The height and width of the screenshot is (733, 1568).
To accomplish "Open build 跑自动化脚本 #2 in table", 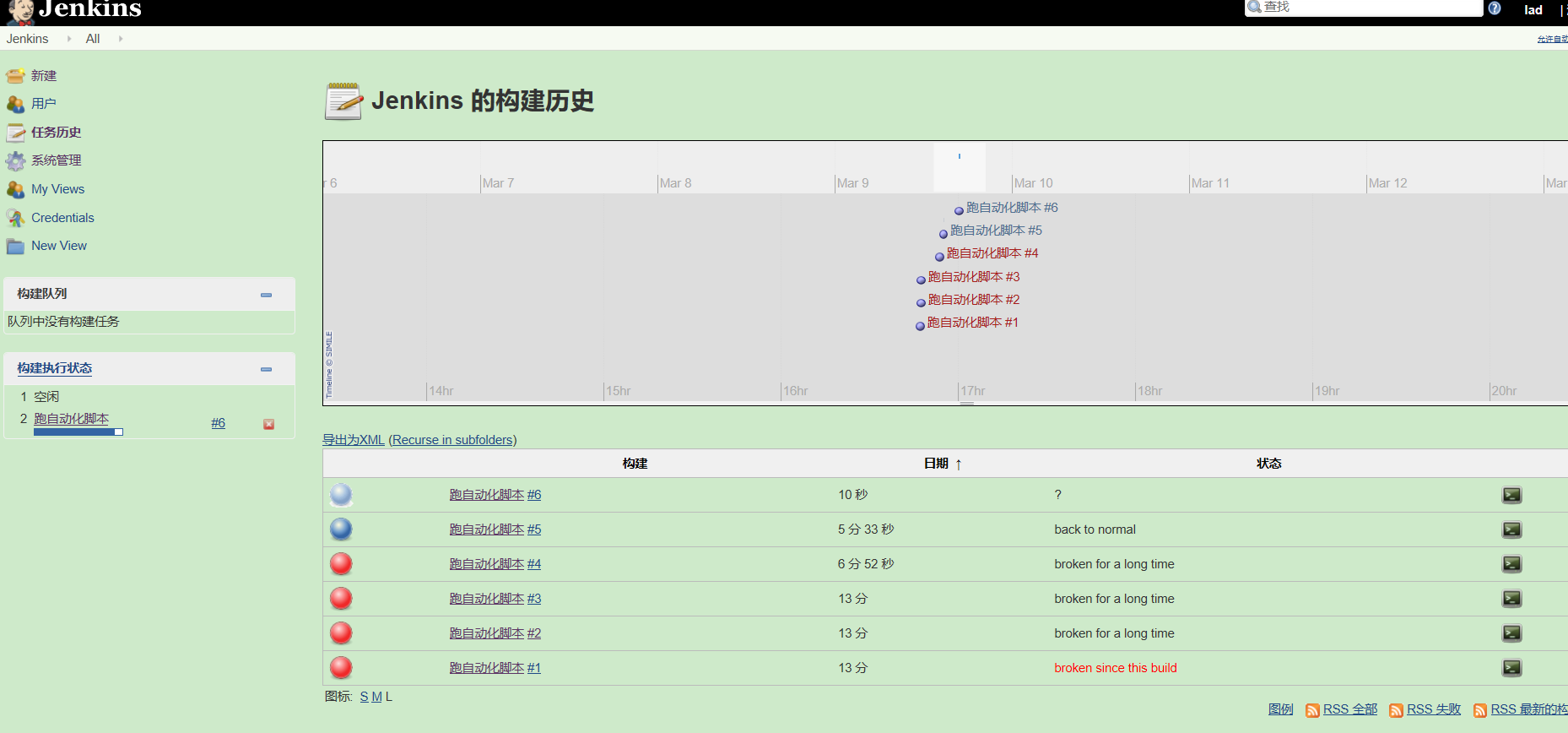I will click(x=495, y=633).
